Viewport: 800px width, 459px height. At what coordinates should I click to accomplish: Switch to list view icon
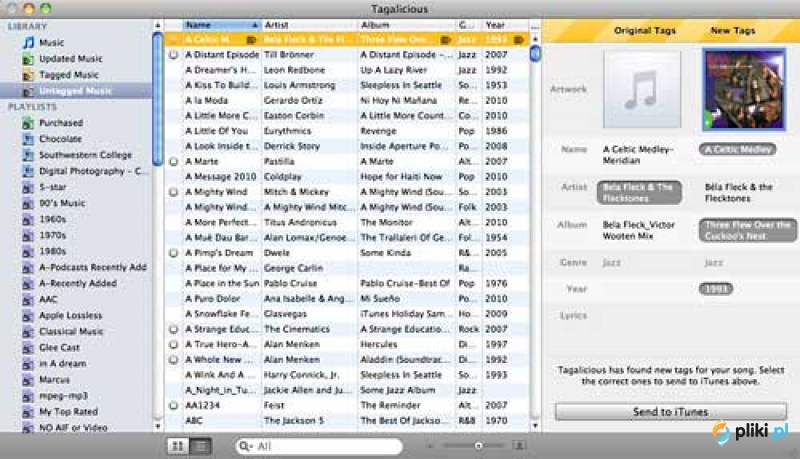201,446
